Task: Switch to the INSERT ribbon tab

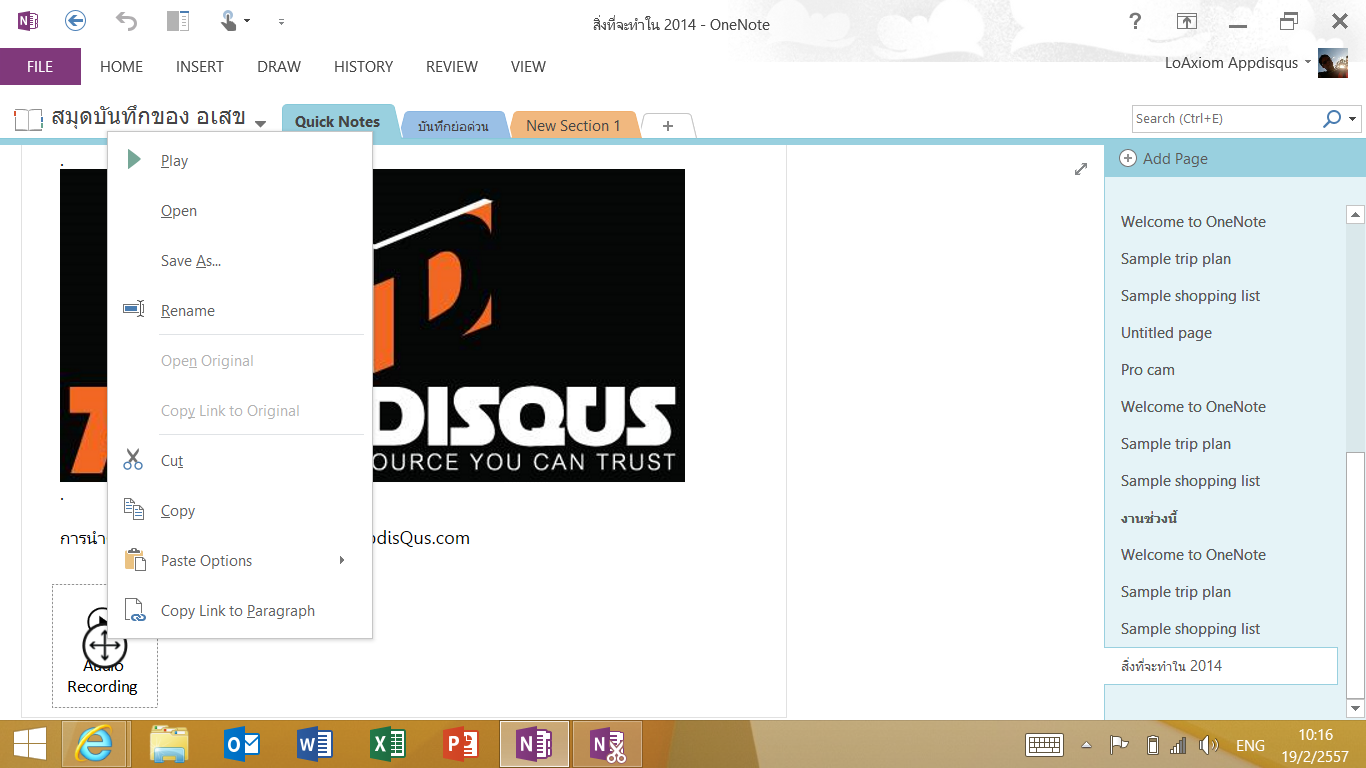Action: tap(200, 67)
